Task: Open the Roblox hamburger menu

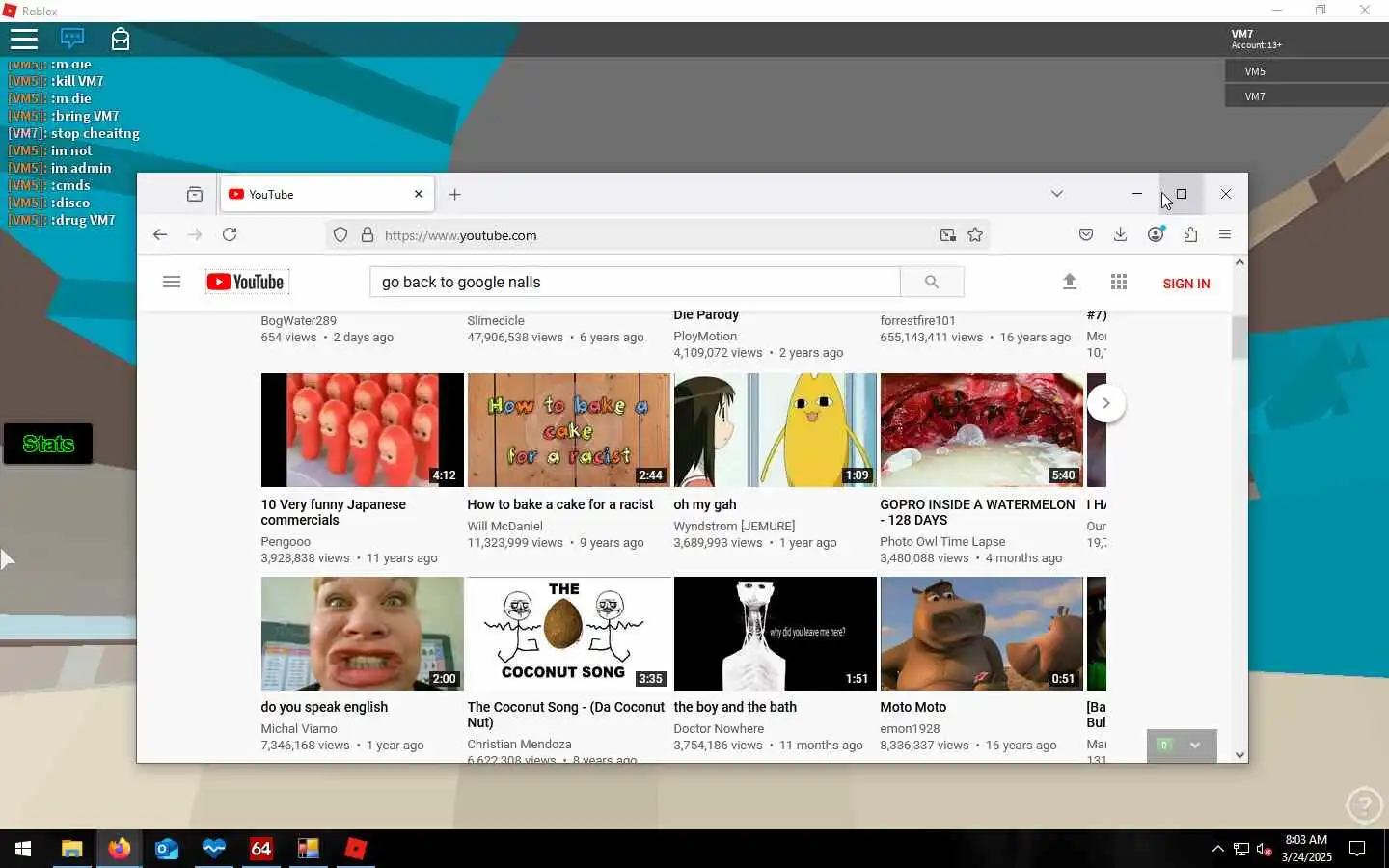Action: (23, 39)
